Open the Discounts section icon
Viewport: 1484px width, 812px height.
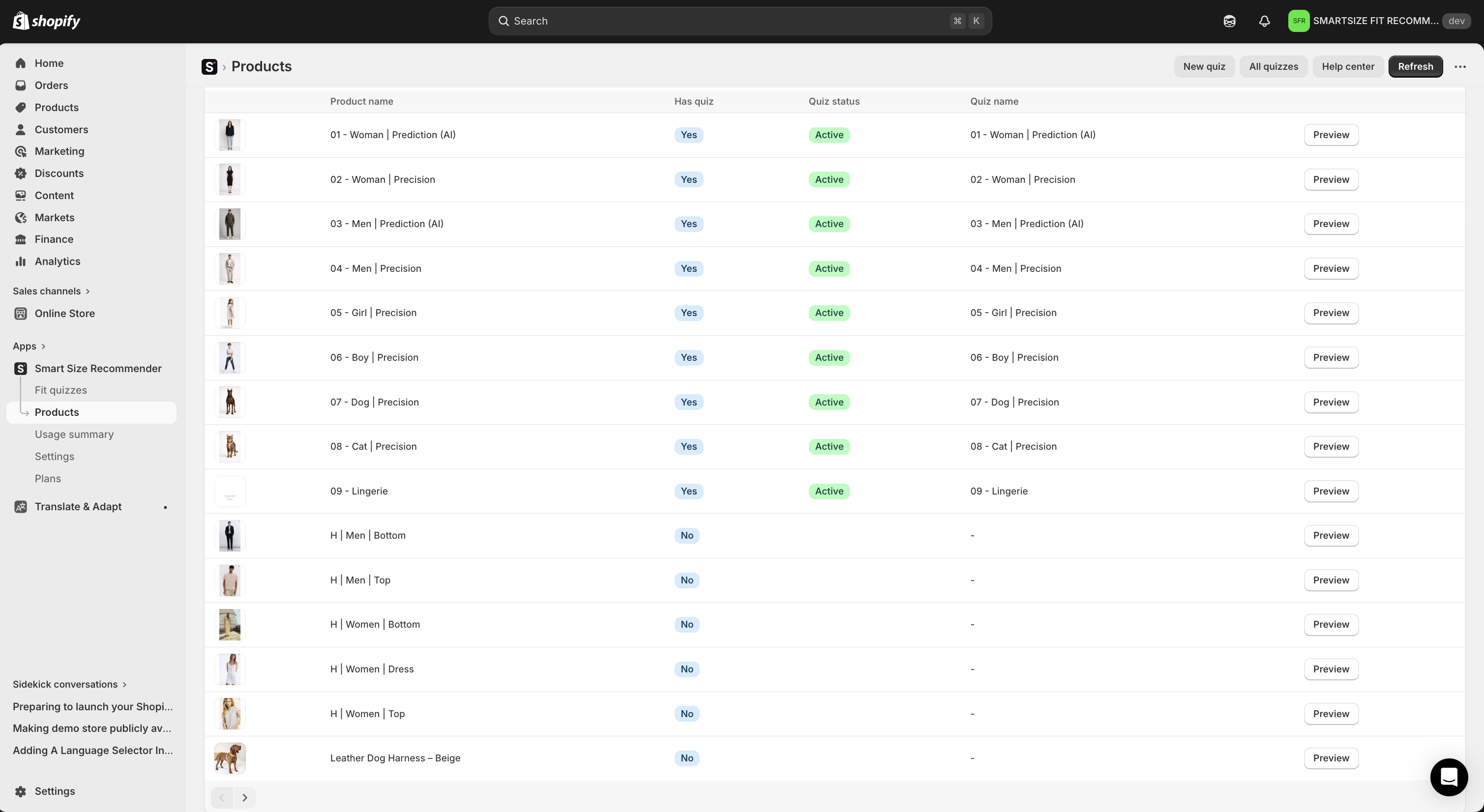pyautogui.click(x=21, y=173)
